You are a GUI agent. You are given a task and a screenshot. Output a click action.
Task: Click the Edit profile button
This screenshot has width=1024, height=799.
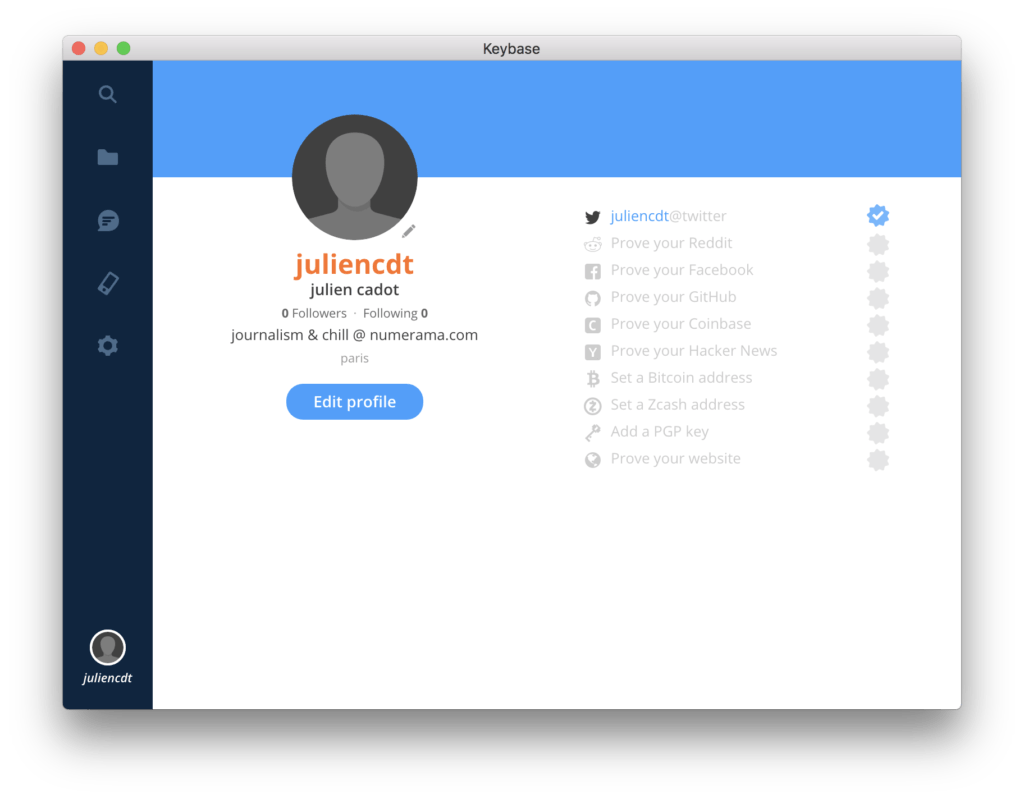pyautogui.click(x=354, y=401)
